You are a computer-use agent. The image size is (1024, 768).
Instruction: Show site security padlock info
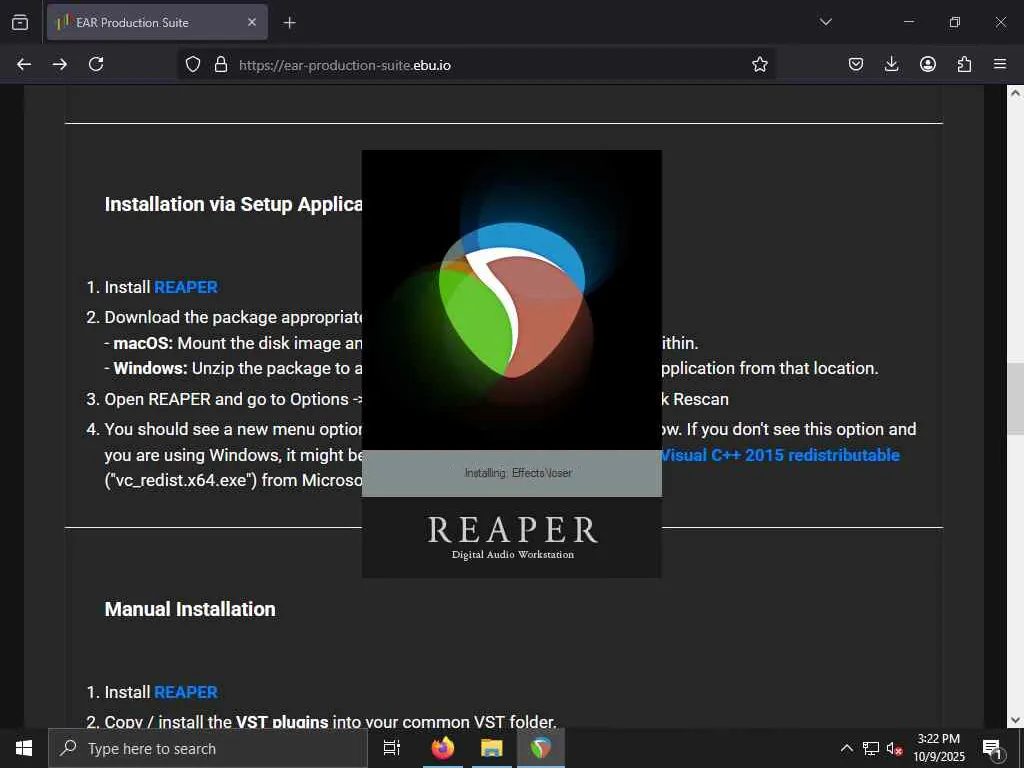pos(221,64)
